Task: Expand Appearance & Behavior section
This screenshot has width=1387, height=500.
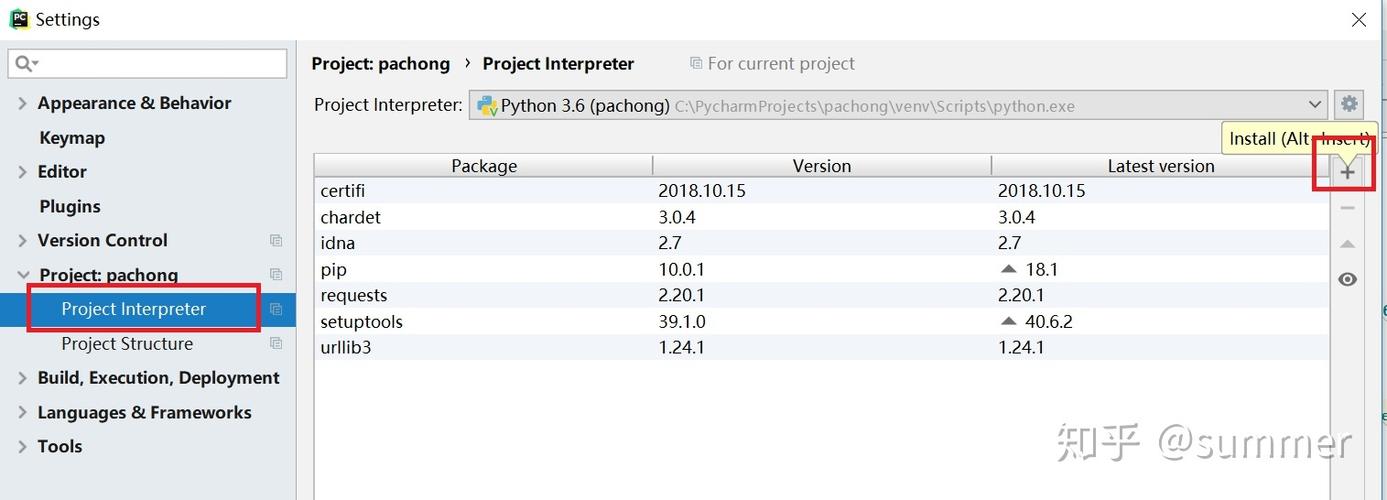Action: 22,103
